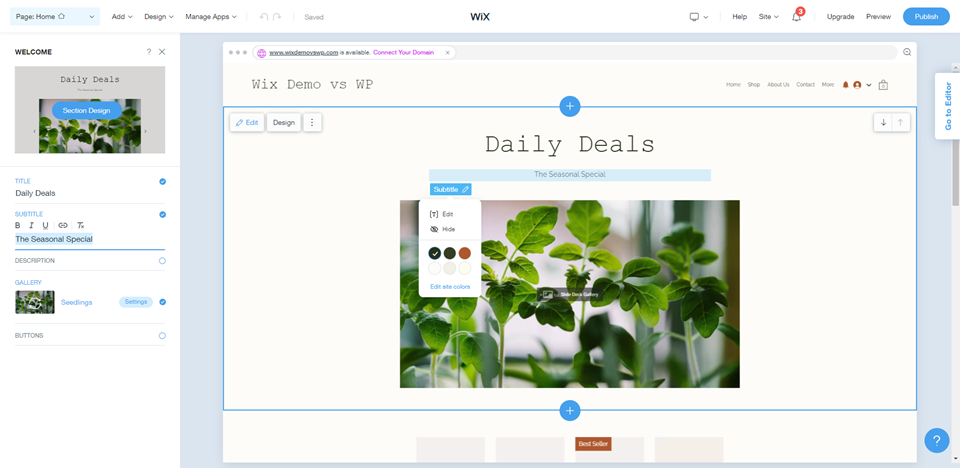Click the globe icon beside the domain
Screen dimensions: 960x468
point(261,53)
